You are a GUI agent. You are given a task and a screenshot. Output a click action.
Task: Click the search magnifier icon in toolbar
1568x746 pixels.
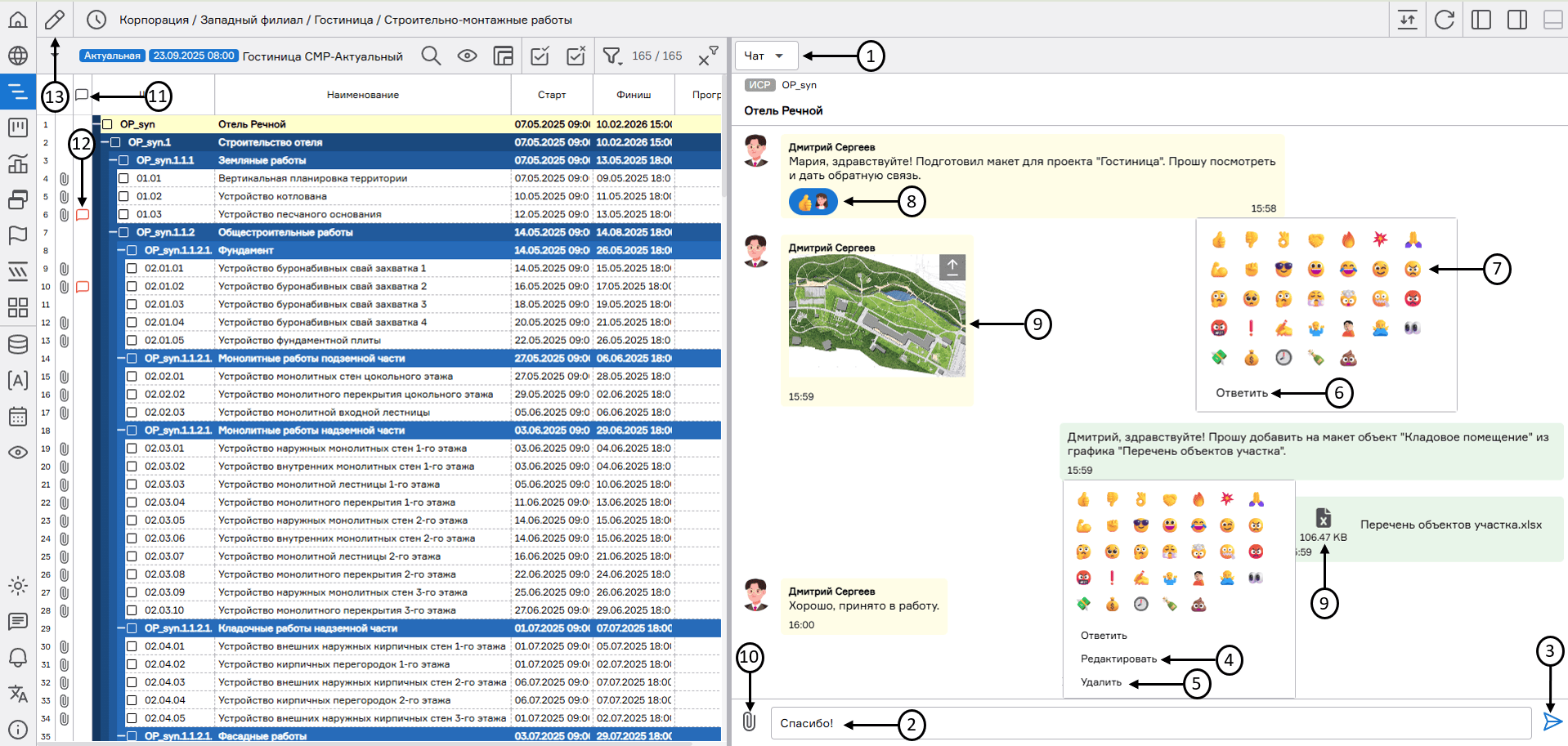(431, 56)
